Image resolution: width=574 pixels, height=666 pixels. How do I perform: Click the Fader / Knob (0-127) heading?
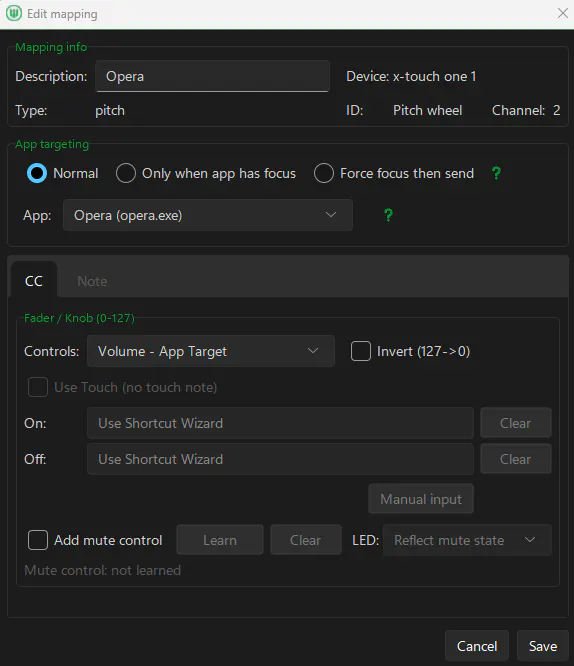(79, 318)
